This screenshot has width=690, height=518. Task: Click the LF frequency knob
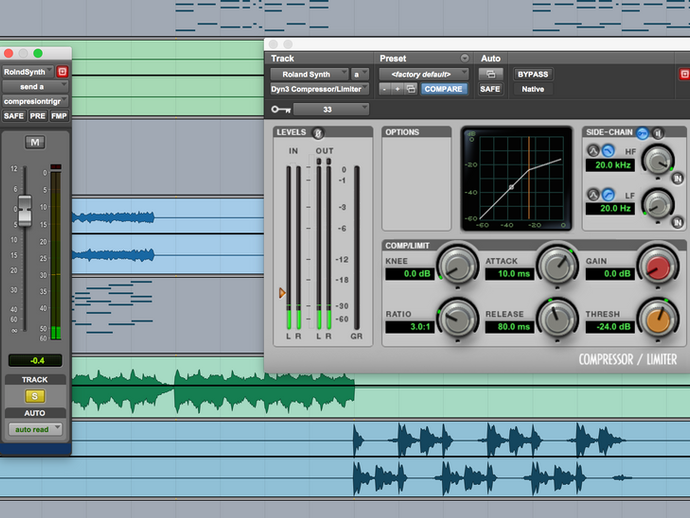pos(658,204)
